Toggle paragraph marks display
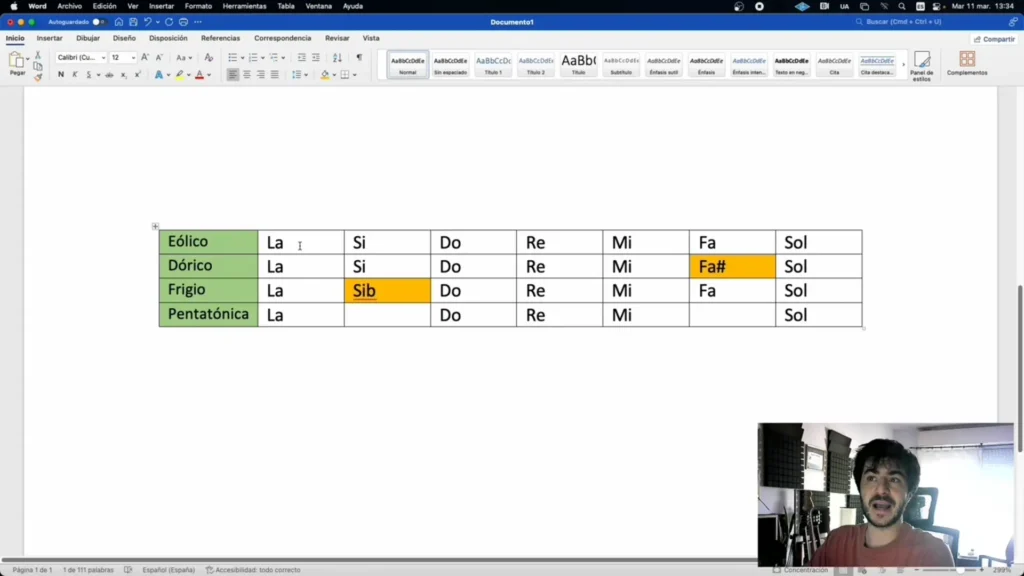1024x576 pixels. (x=359, y=57)
